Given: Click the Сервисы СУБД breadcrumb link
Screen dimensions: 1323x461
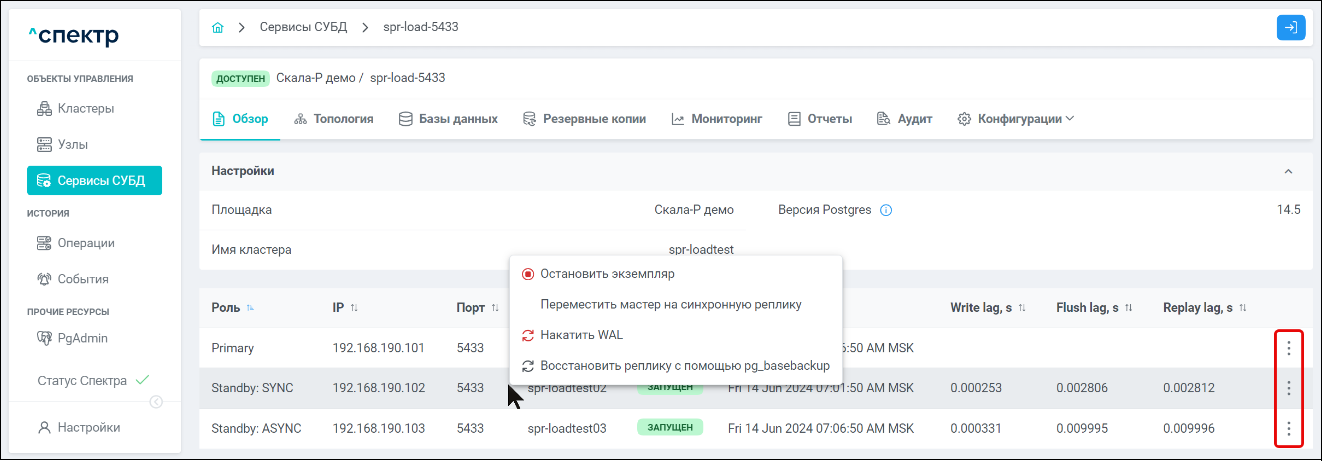Looking at the screenshot, I should [303, 27].
